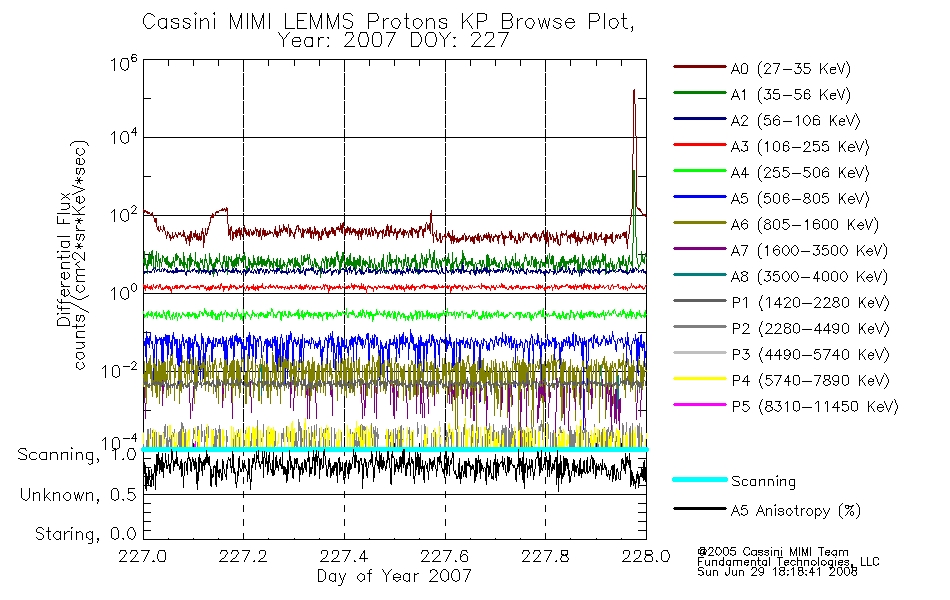Click the P5 (8310-11450 KeV) legend label
Image resolution: width=950 pixels, height=600 pixels.
[x=815, y=407]
